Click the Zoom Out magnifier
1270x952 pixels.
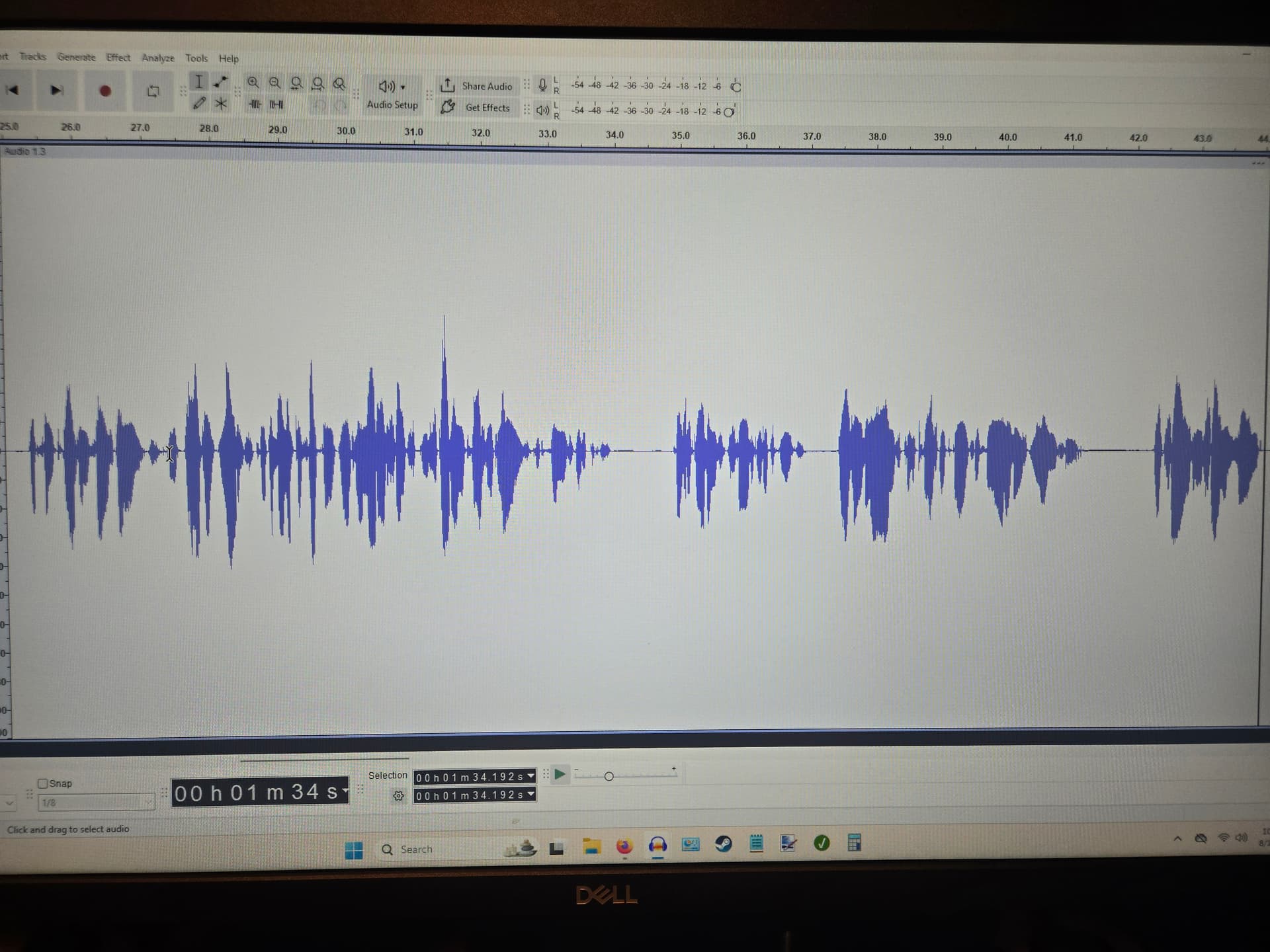[x=275, y=83]
